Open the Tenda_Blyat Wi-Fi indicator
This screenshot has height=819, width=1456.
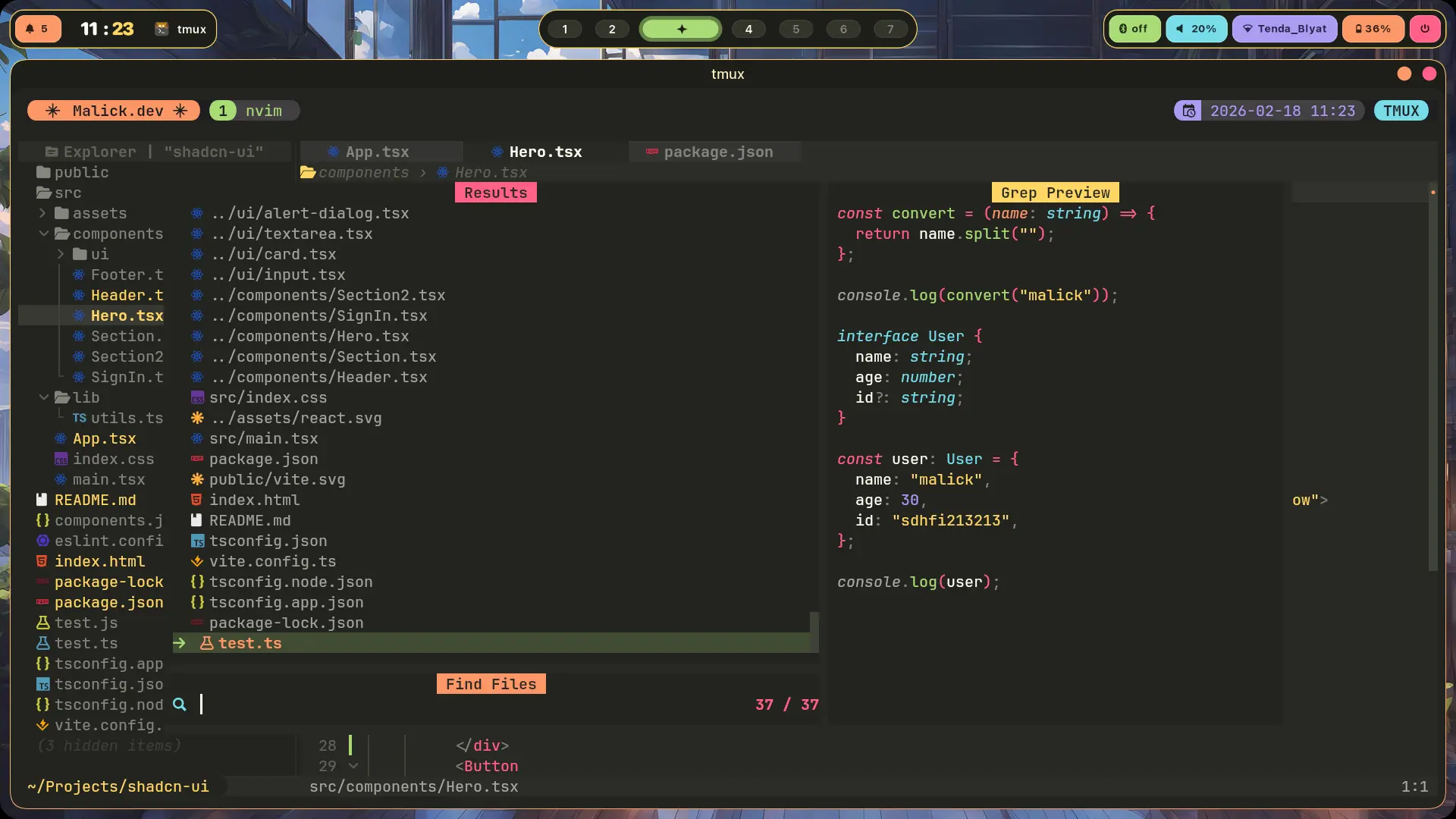pos(1284,29)
